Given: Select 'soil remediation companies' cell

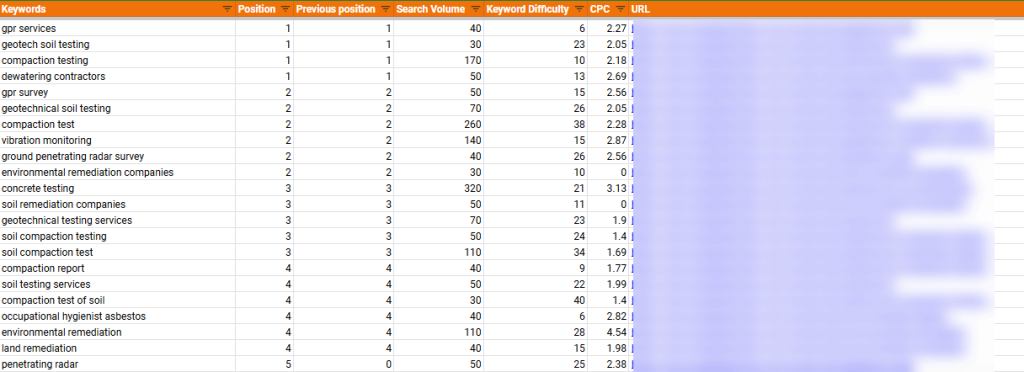Looking at the screenshot, I should pos(118,204).
